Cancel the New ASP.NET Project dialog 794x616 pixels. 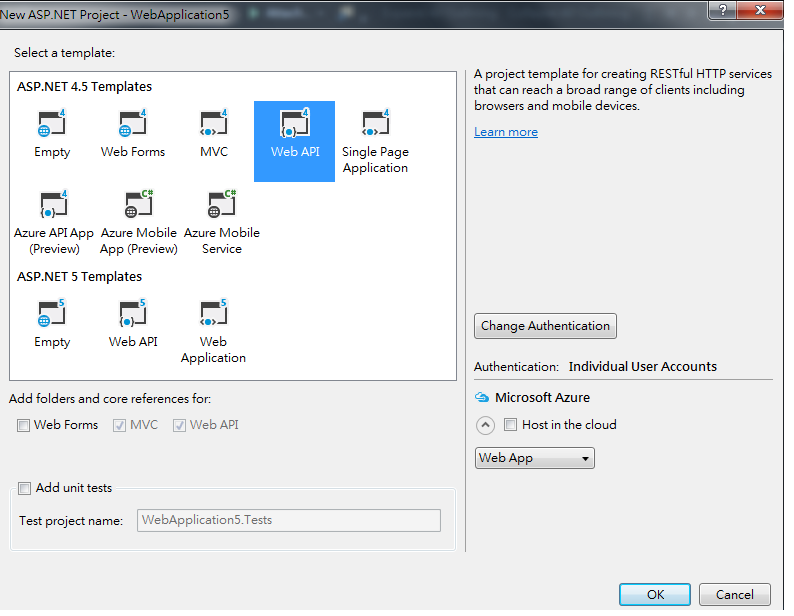[x=735, y=594]
